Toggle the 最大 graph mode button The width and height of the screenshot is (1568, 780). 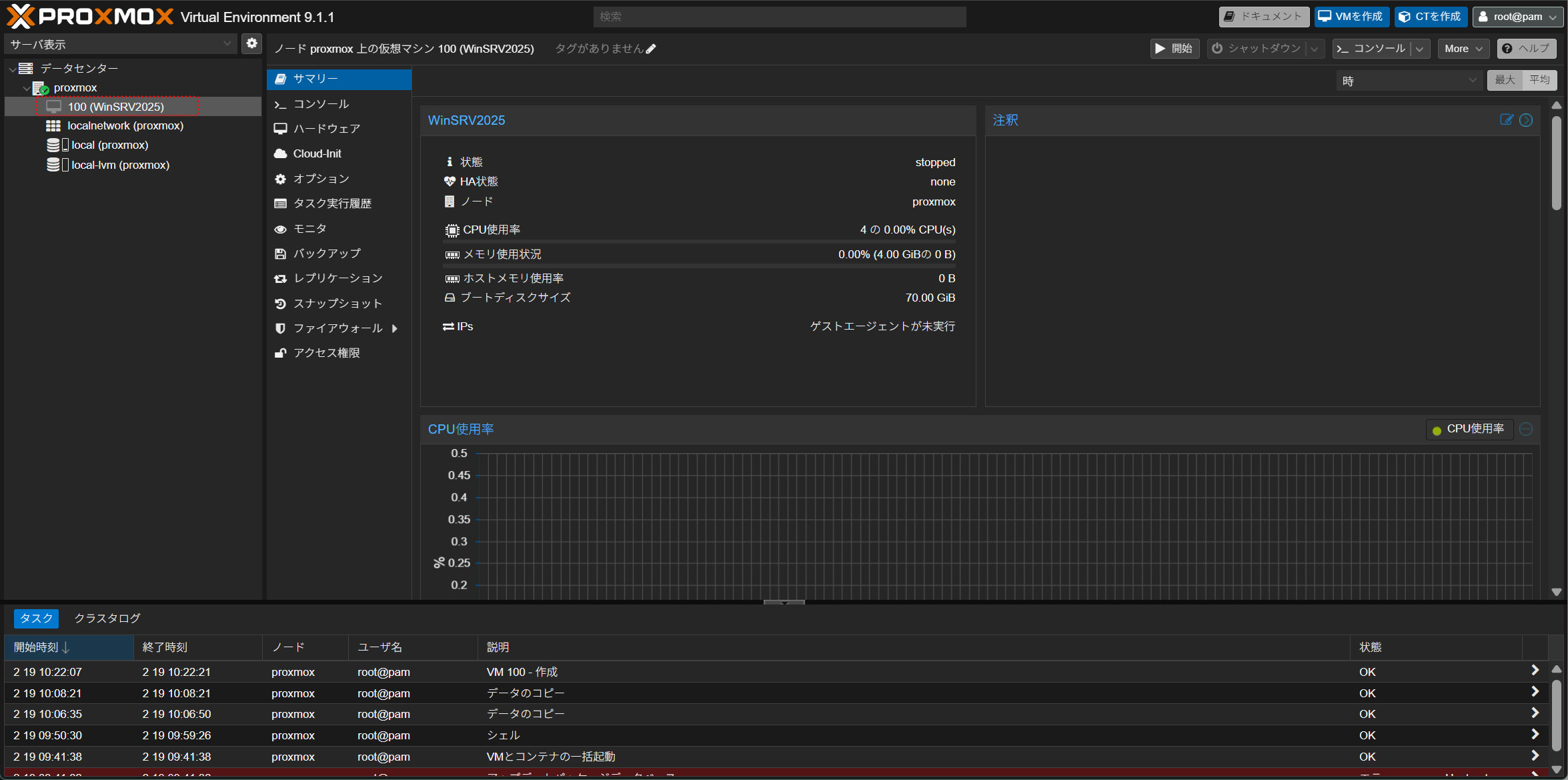tap(1505, 80)
